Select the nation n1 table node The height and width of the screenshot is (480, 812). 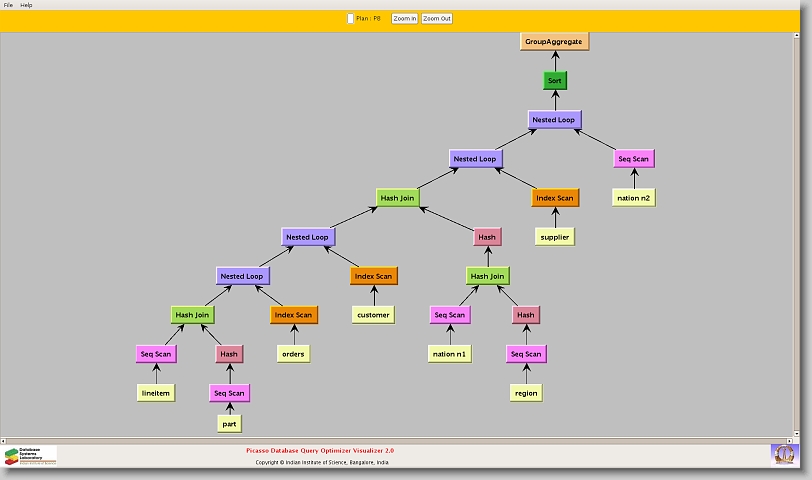click(x=450, y=354)
